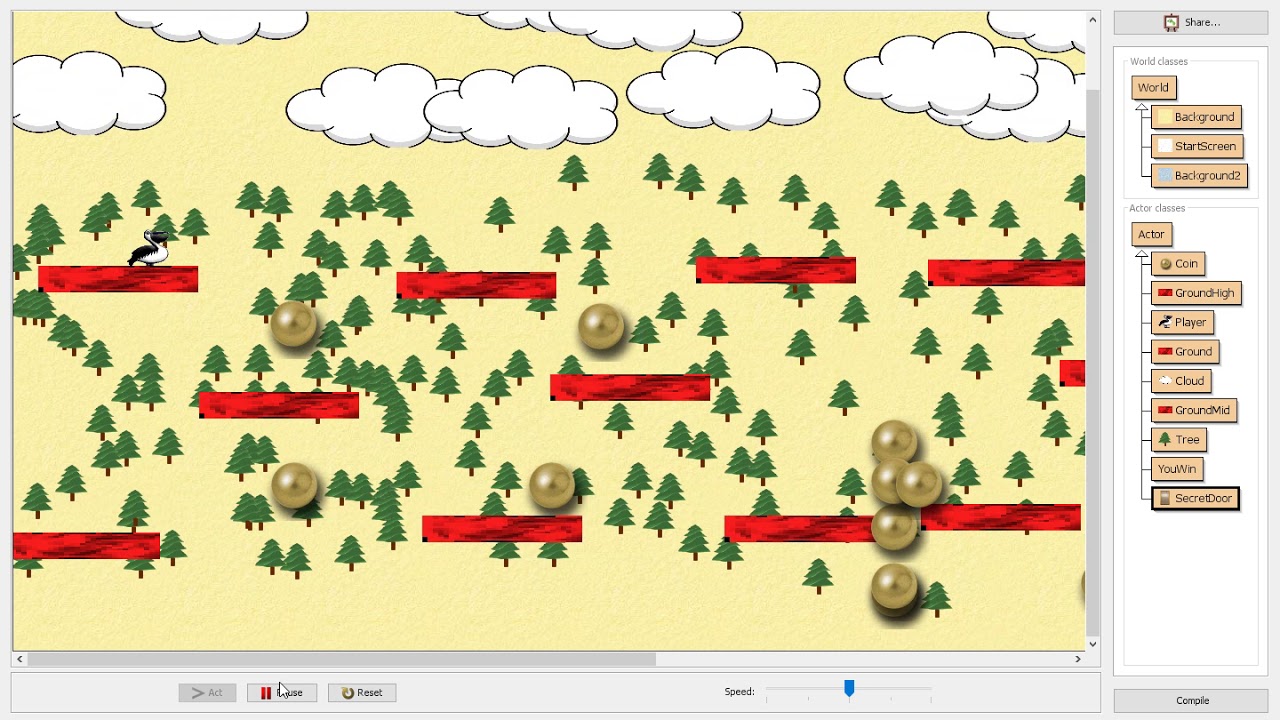Select the GroundMid actor class

(1194, 410)
